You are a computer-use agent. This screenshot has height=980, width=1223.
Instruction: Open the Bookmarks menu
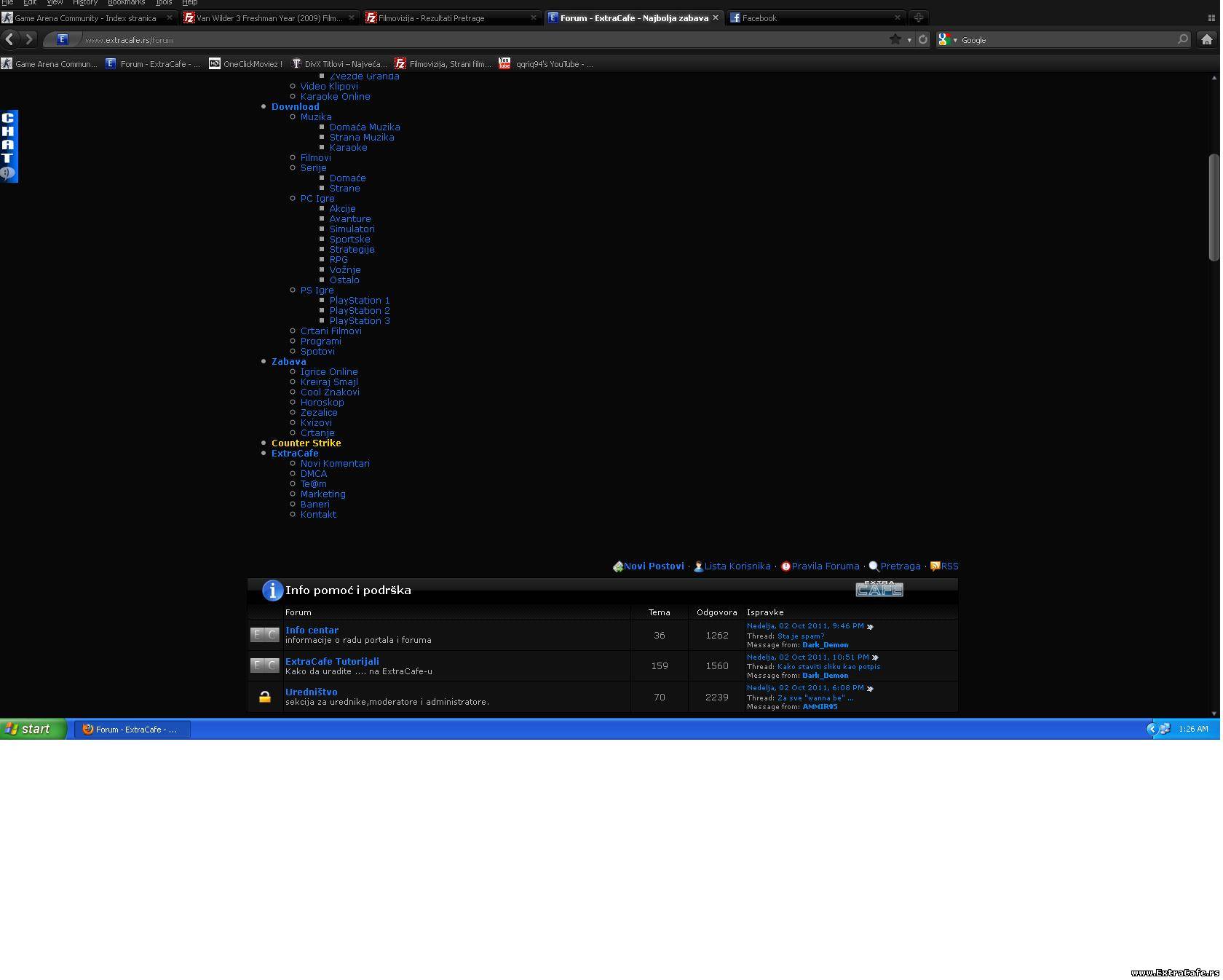click(126, 3)
